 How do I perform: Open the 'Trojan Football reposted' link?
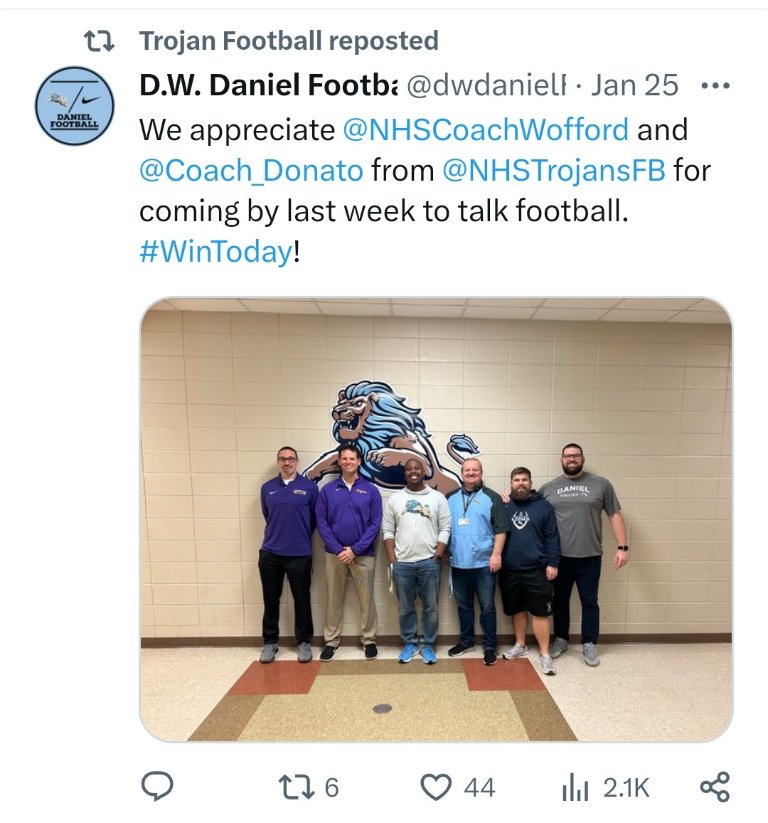pos(289,41)
